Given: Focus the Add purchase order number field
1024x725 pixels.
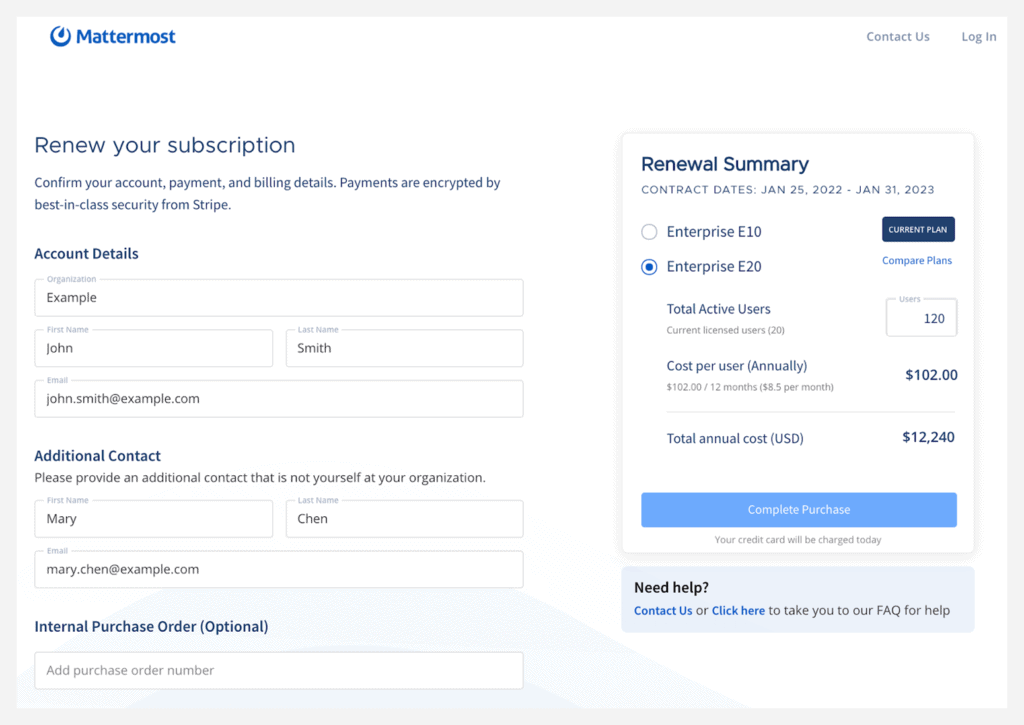Looking at the screenshot, I should (x=279, y=670).
